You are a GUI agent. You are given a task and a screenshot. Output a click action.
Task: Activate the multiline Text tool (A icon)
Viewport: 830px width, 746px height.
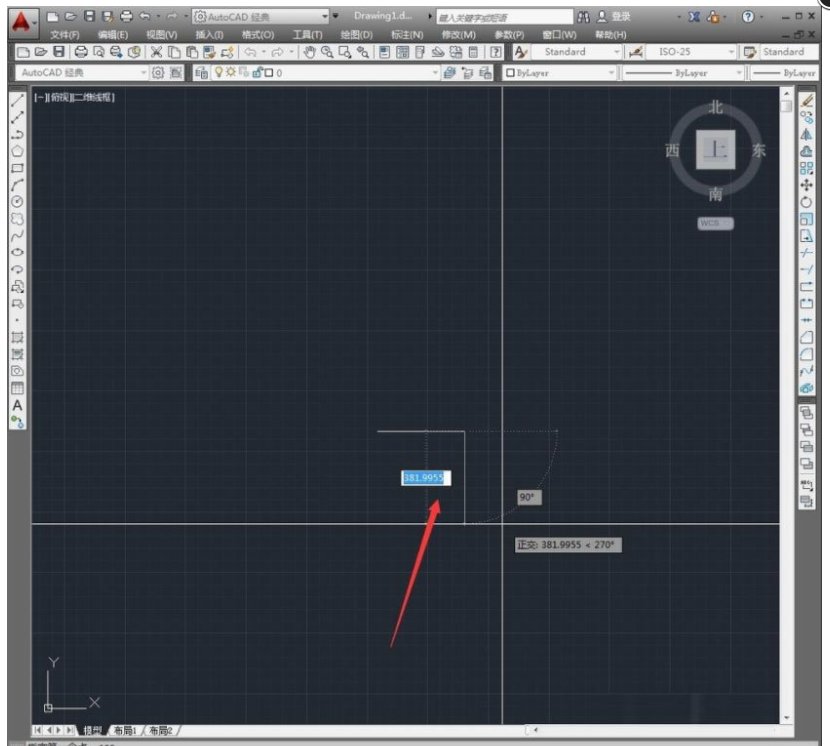point(17,405)
